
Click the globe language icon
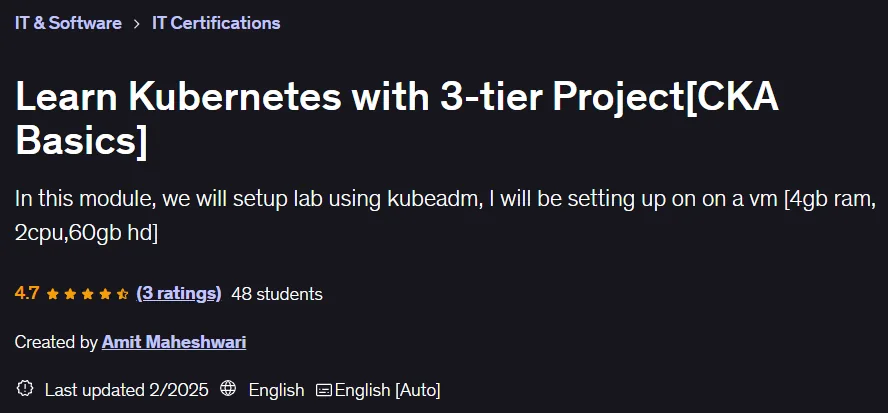point(228,389)
